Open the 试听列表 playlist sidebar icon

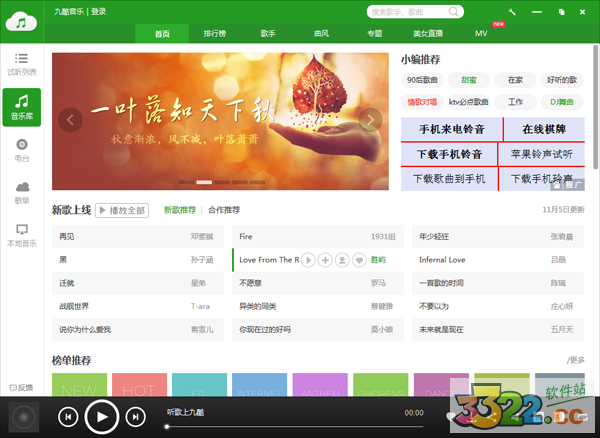point(21,64)
